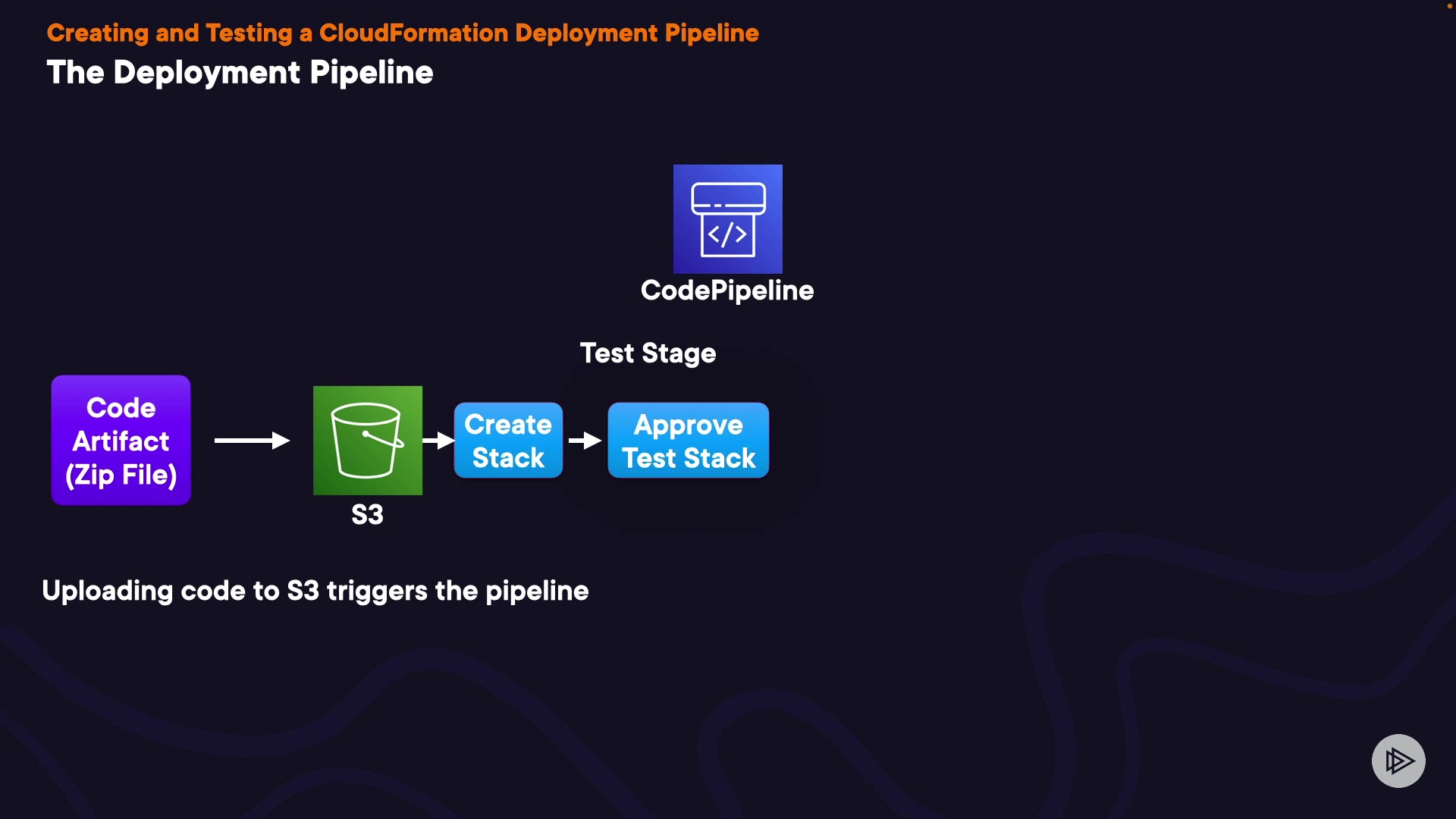Click the orange course title text

tap(403, 33)
